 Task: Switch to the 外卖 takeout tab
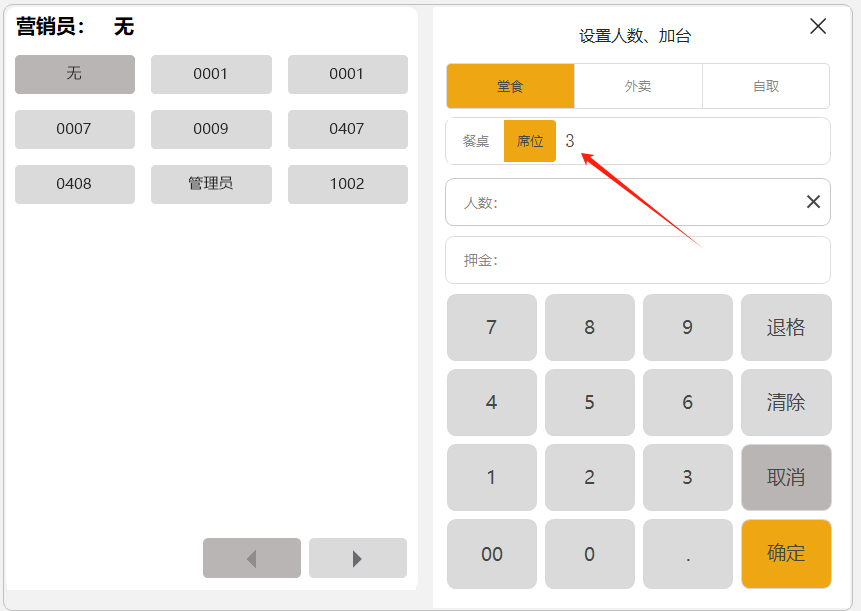click(x=638, y=86)
